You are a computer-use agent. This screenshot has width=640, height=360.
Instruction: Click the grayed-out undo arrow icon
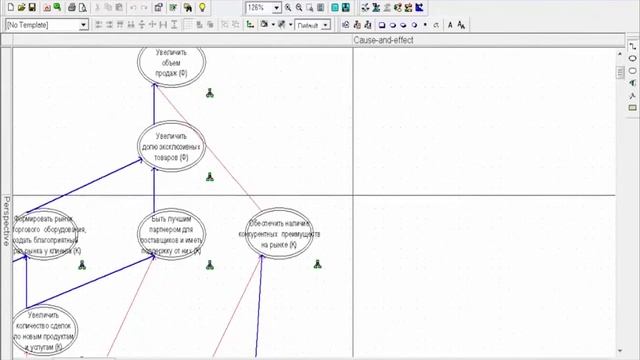[x=133, y=7]
